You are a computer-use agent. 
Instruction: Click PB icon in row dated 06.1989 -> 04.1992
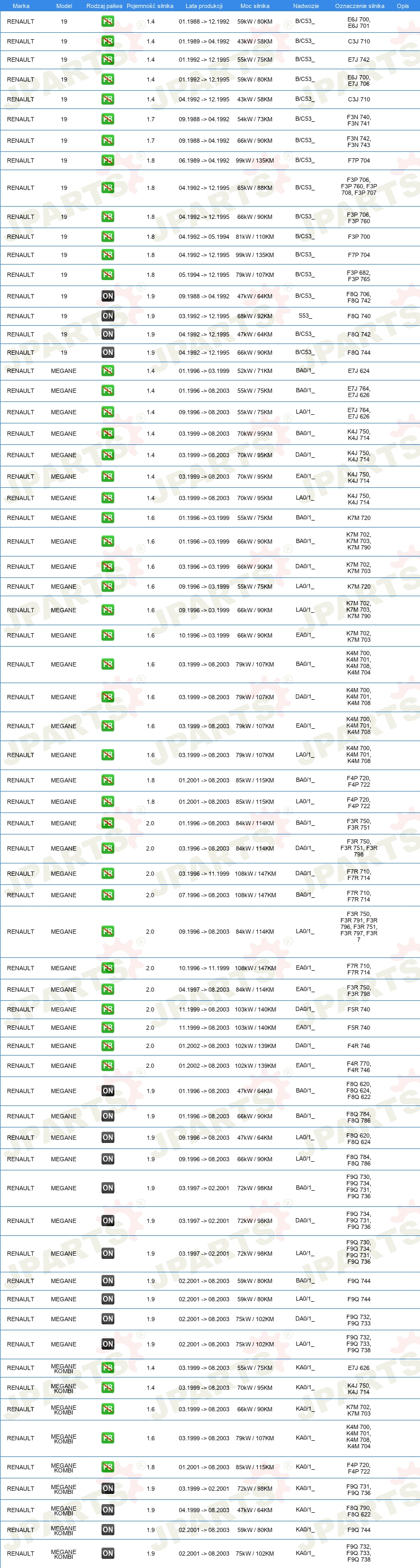108,160
